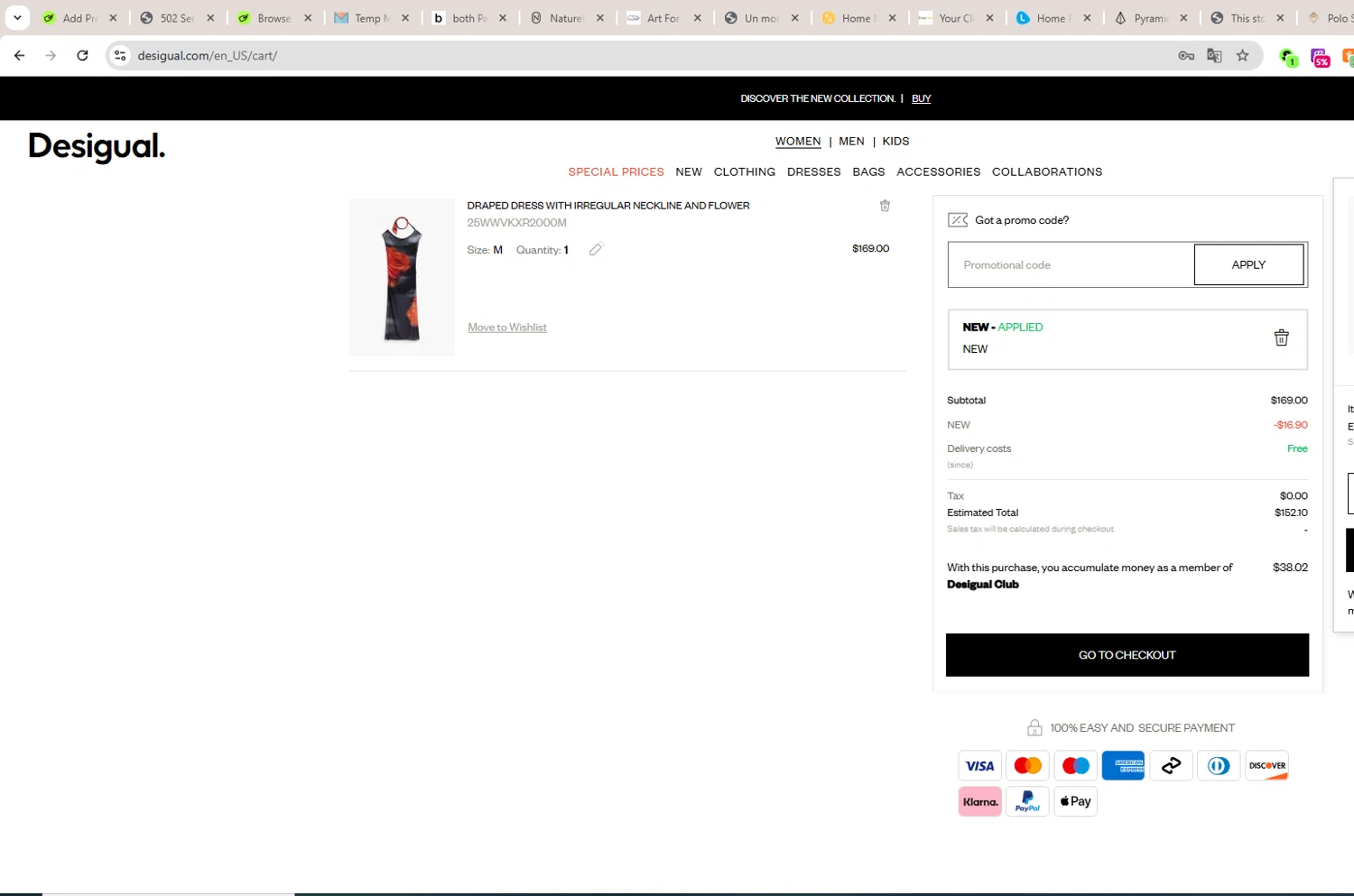This screenshot has height=896, width=1354.
Task: Delete the applied NEW promo code
Action: pyautogui.click(x=1281, y=337)
